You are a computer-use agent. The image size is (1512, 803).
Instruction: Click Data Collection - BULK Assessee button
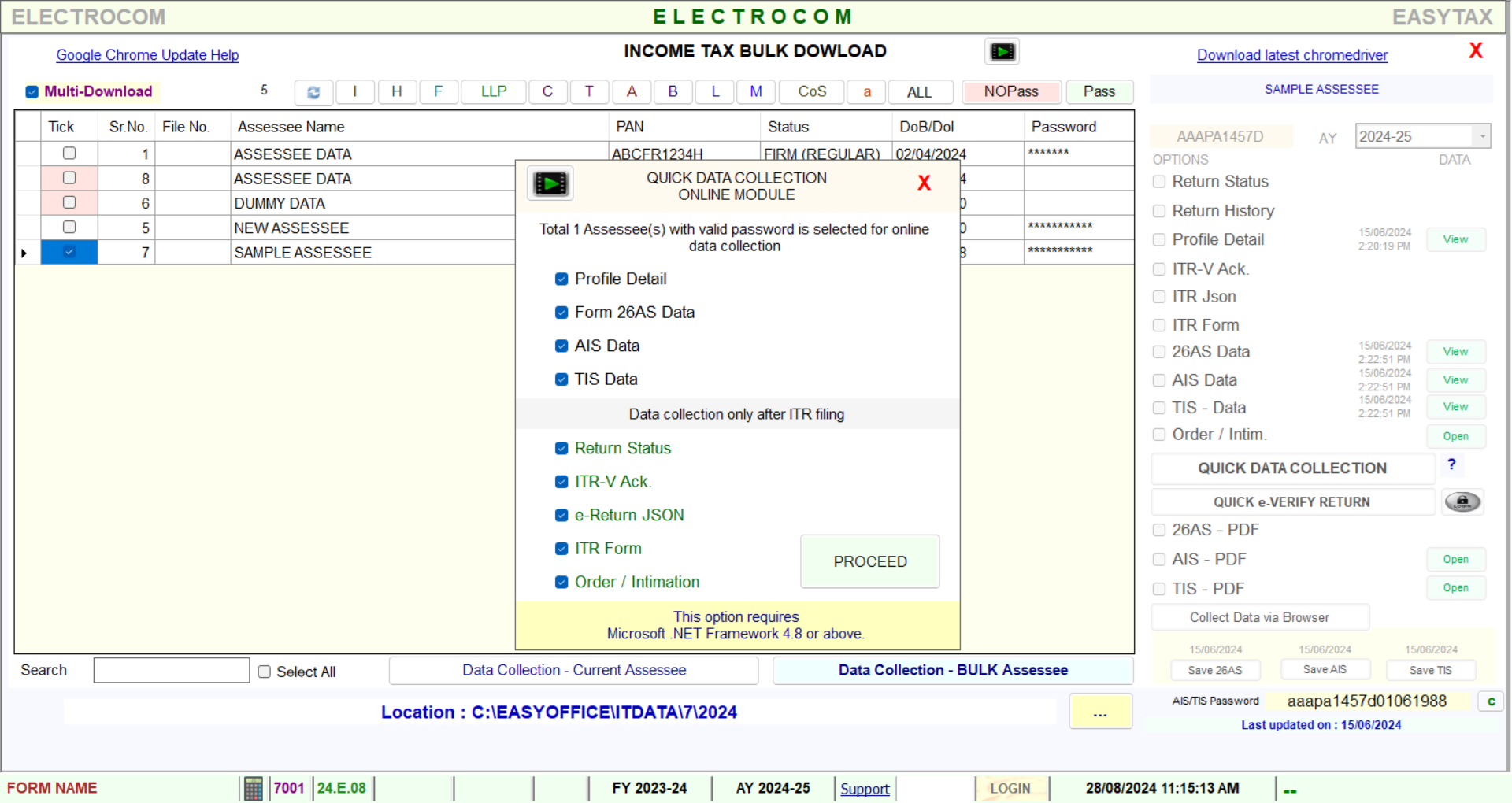(x=953, y=670)
